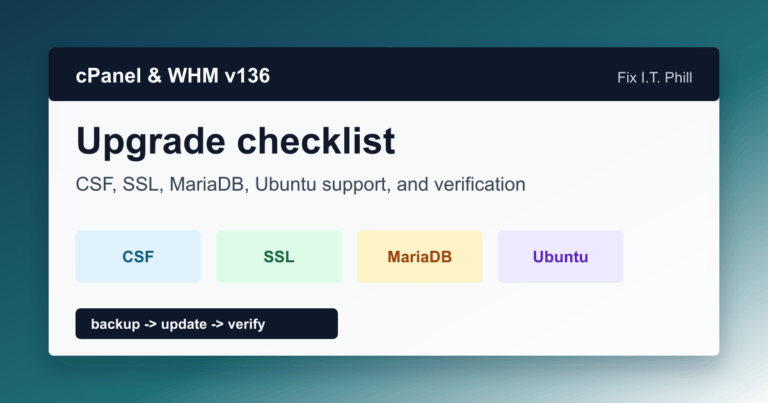
Task: Click the CSF tile
Action: (x=138, y=257)
